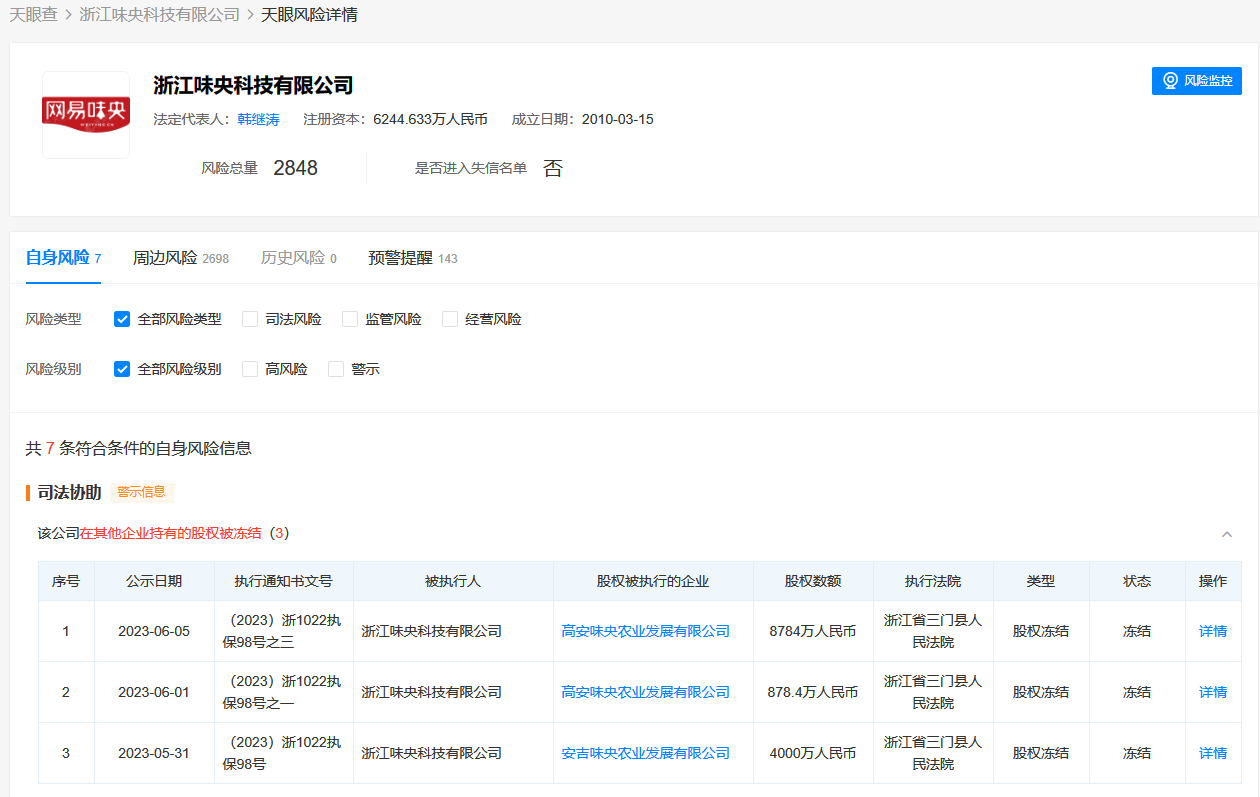Go to the 预警提醒 tab
This screenshot has width=1260, height=797.
(x=413, y=258)
